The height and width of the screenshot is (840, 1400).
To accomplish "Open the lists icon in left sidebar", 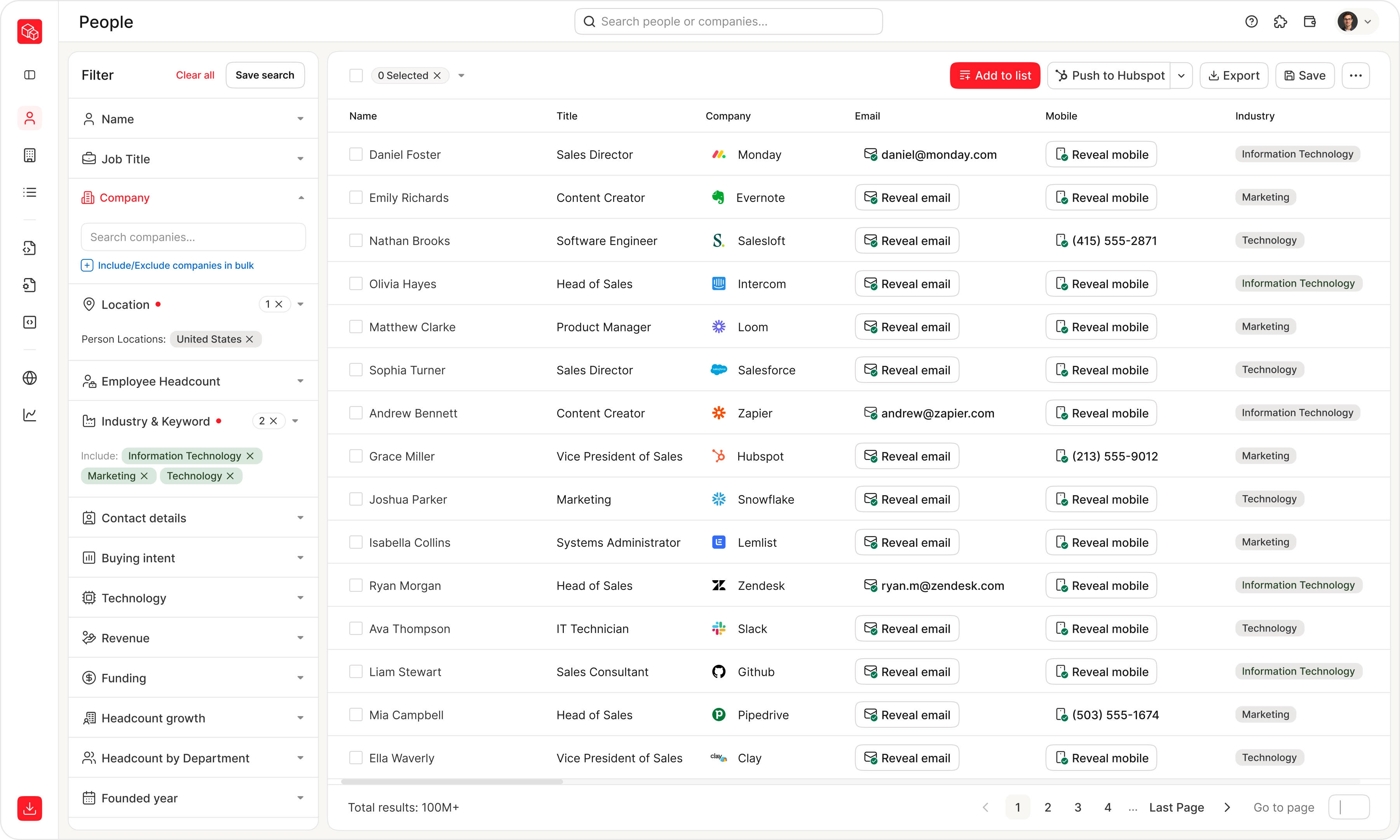I will tap(30, 193).
